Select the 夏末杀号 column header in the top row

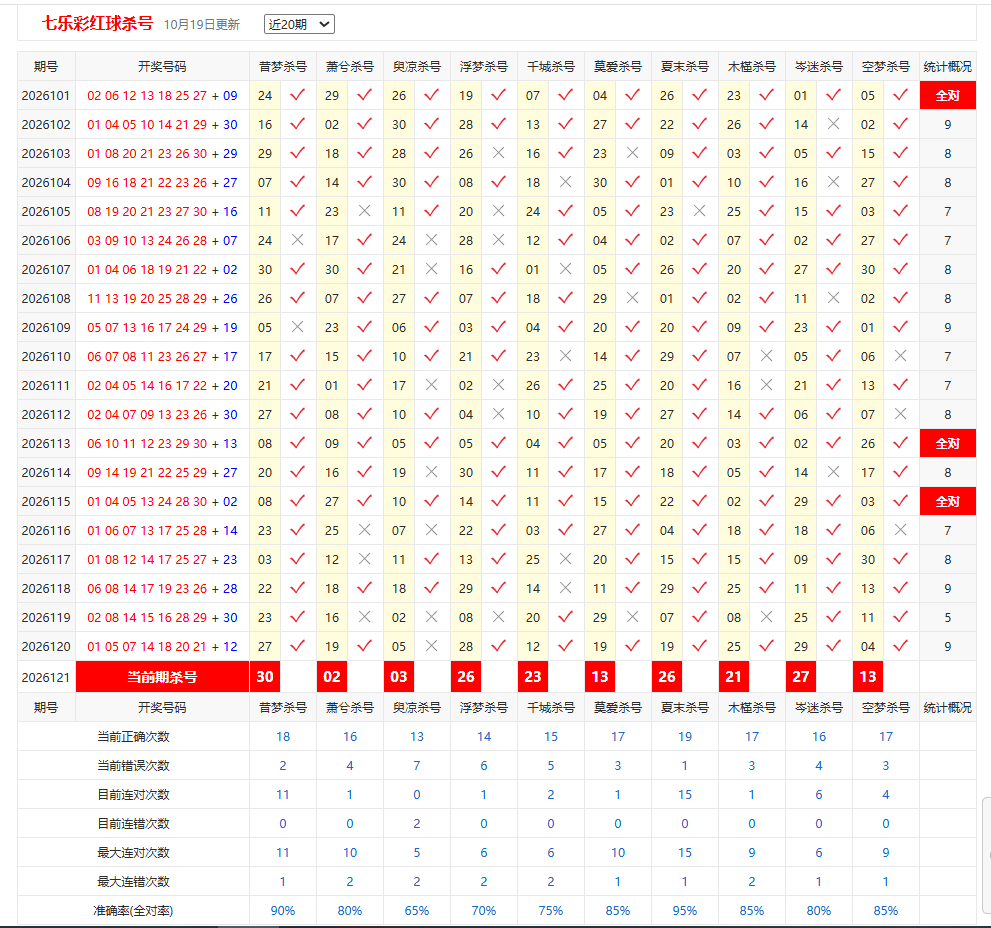(x=685, y=67)
